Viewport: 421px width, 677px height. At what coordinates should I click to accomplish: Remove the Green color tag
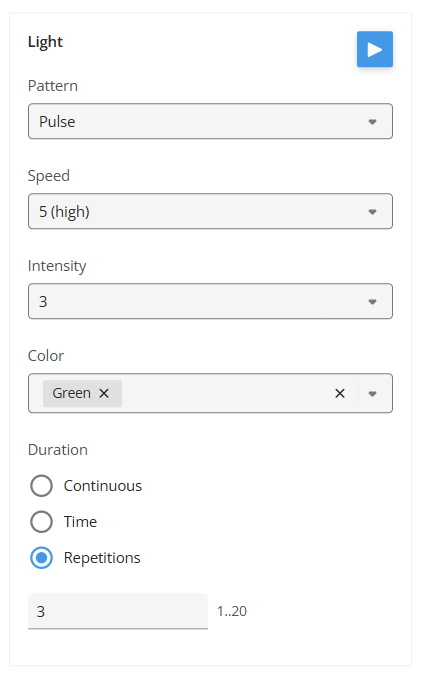pyautogui.click(x=104, y=393)
